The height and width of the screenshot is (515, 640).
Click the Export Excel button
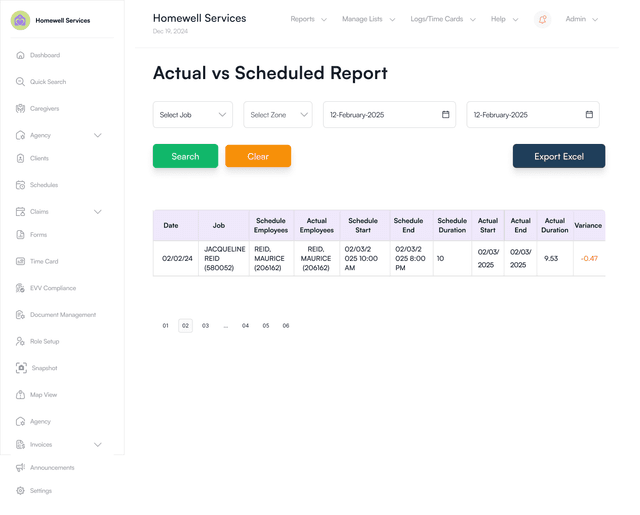click(x=559, y=156)
